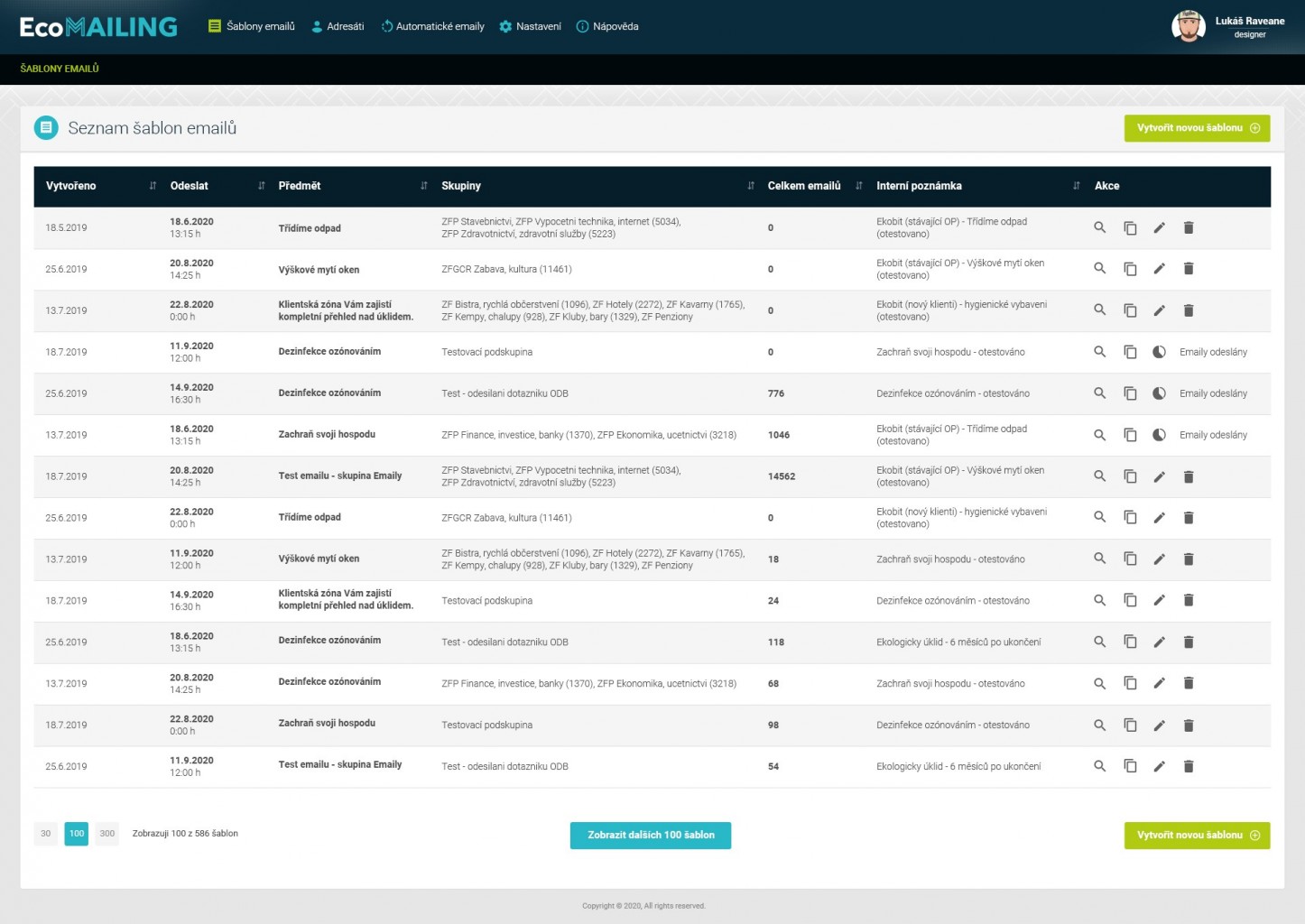Duplicate the Výškové mytí oken template dated 20.8.2020 14:25

(1129, 269)
